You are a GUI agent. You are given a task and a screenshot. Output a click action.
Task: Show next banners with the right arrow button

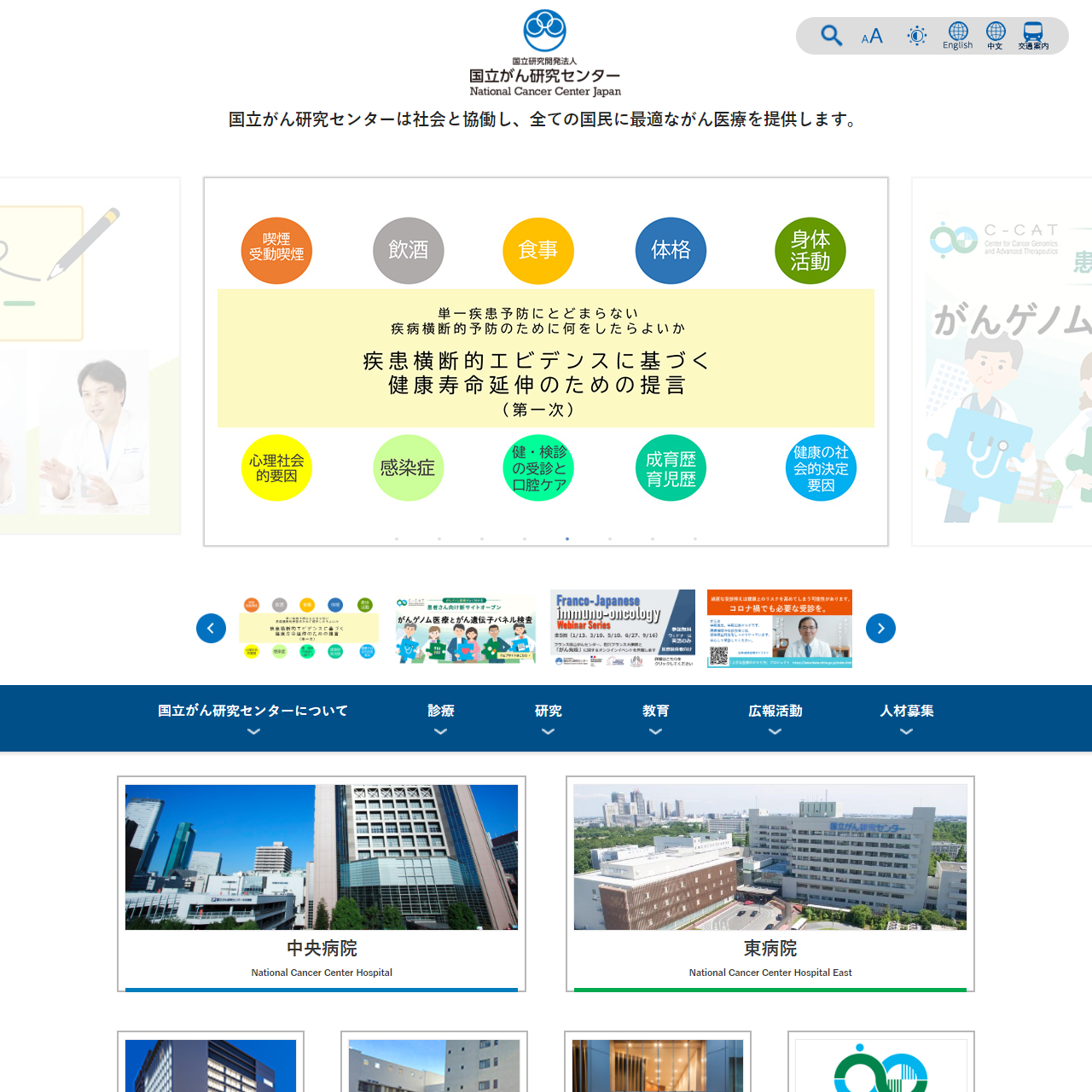coord(880,629)
